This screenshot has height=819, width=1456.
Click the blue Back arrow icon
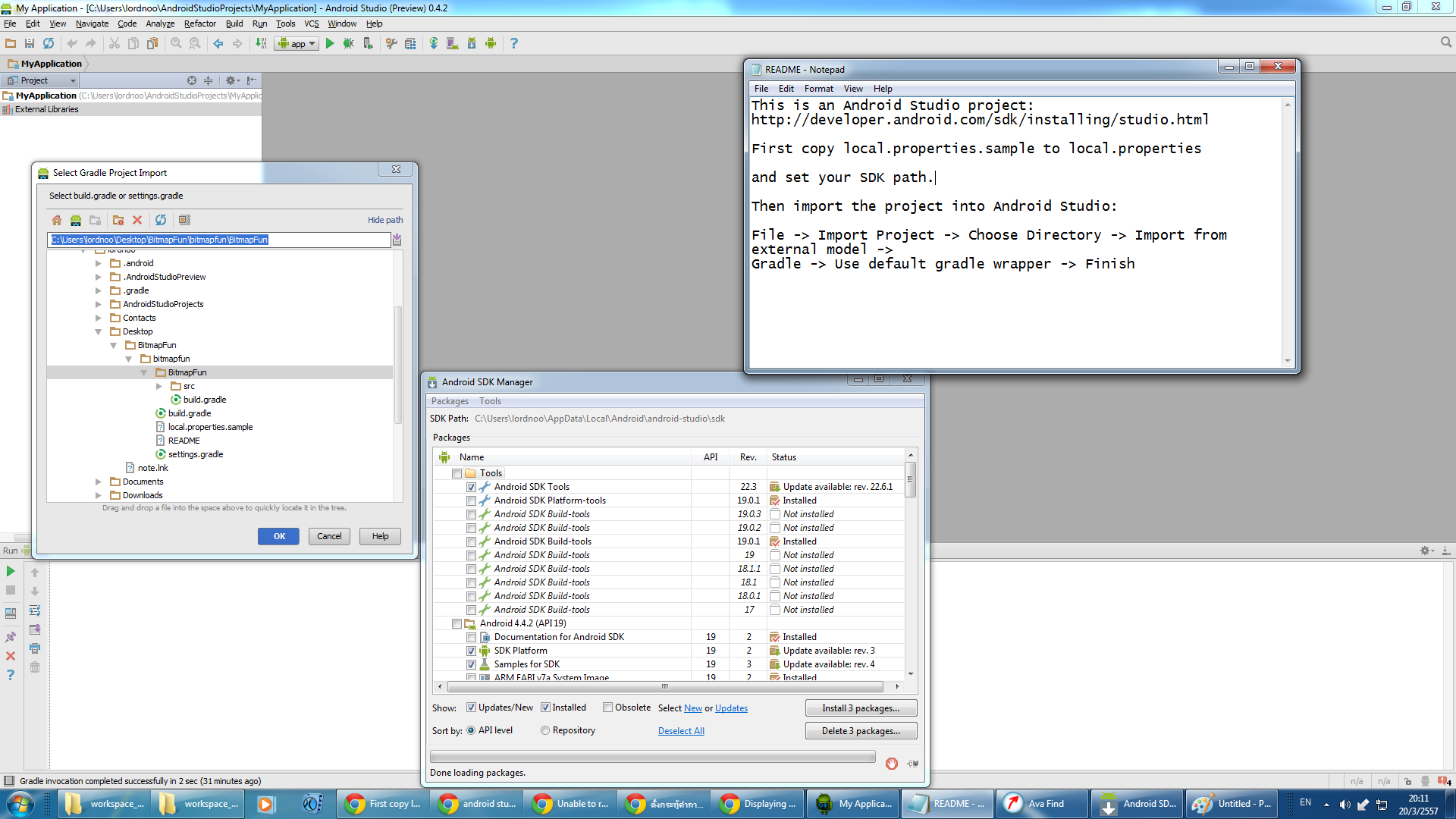click(218, 43)
